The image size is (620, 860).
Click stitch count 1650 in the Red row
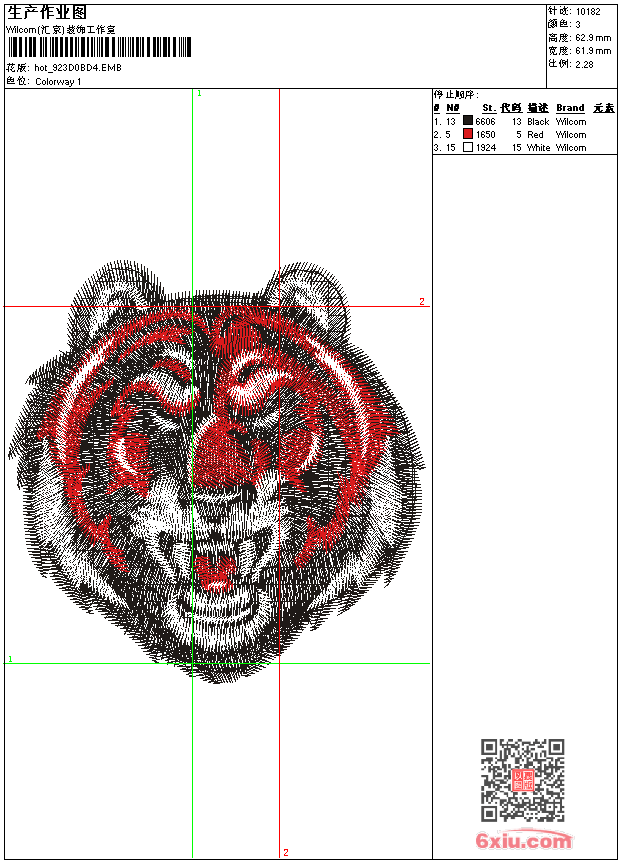(x=485, y=134)
